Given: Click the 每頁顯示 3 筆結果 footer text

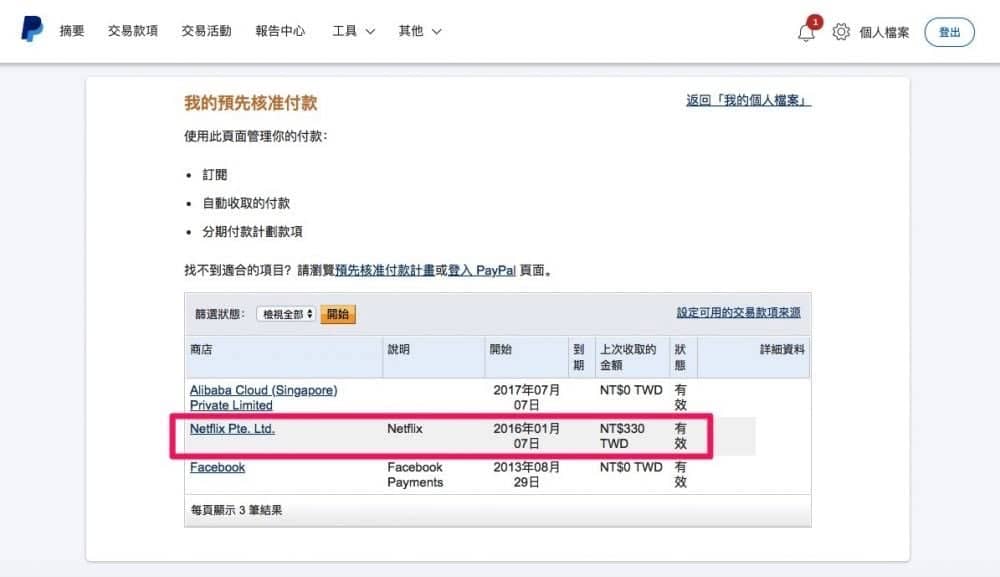Looking at the screenshot, I should pos(237,510).
